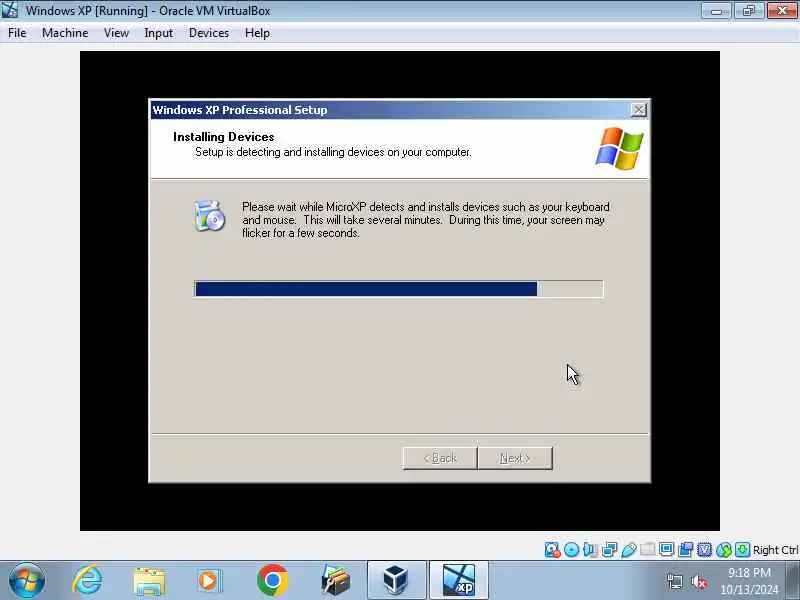Click the shared folders status icon

click(647, 549)
